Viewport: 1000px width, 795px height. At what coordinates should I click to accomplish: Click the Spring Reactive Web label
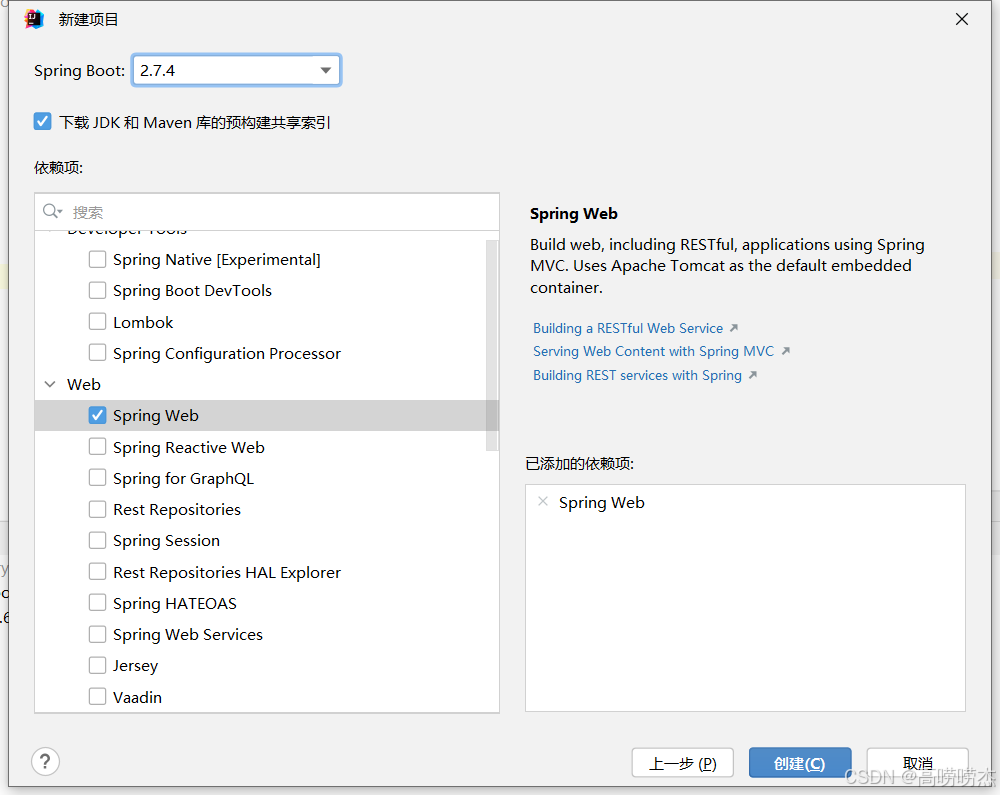189,448
